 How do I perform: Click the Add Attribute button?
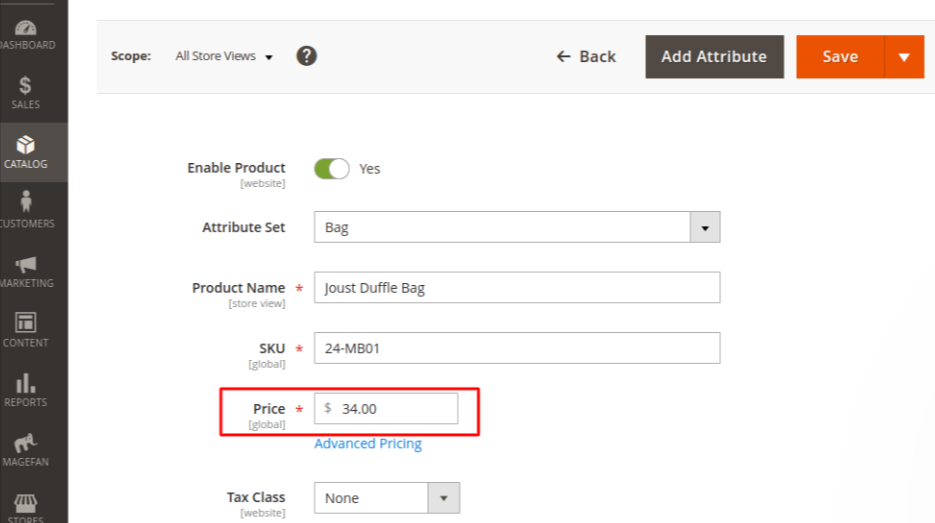(x=714, y=57)
